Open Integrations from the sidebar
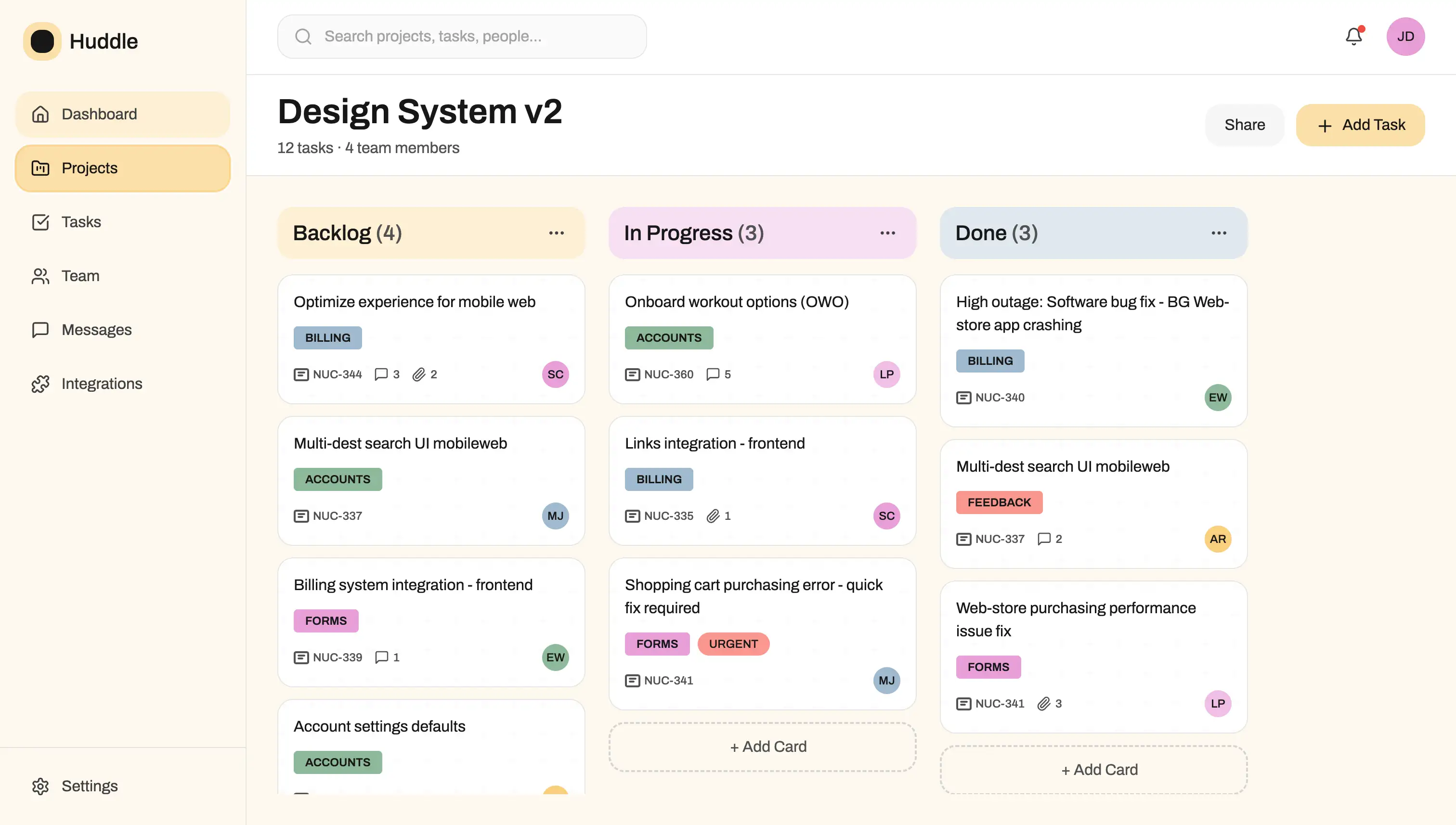The image size is (1456, 825). click(x=102, y=384)
